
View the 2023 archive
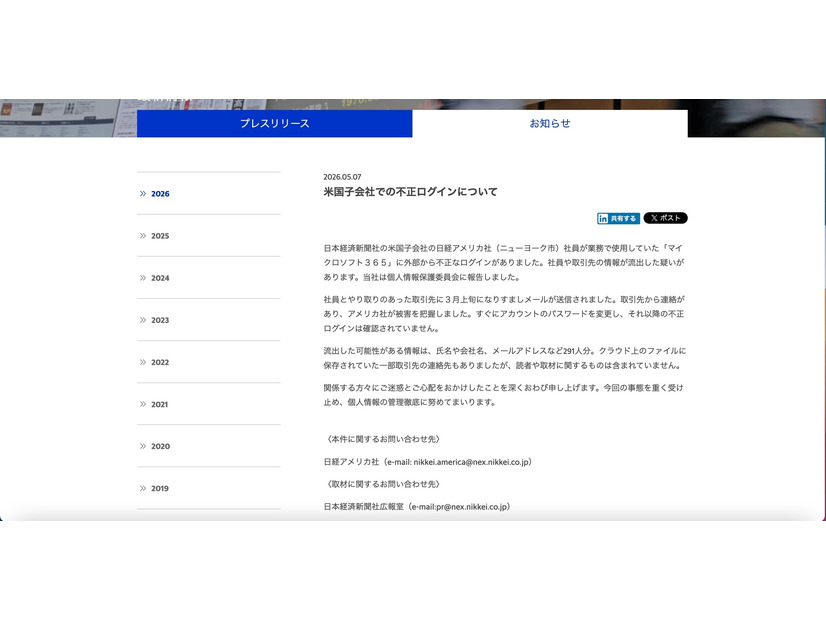click(x=160, y=320)
